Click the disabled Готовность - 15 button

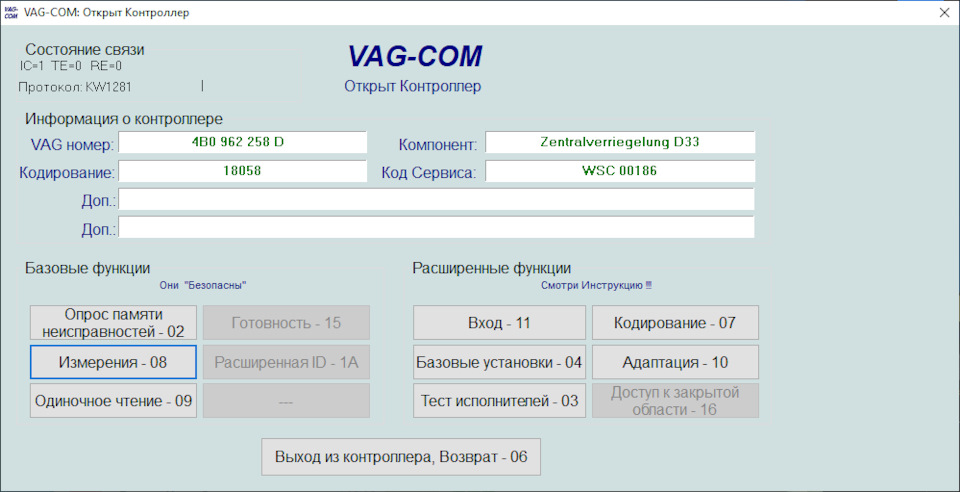coord(287,322)
